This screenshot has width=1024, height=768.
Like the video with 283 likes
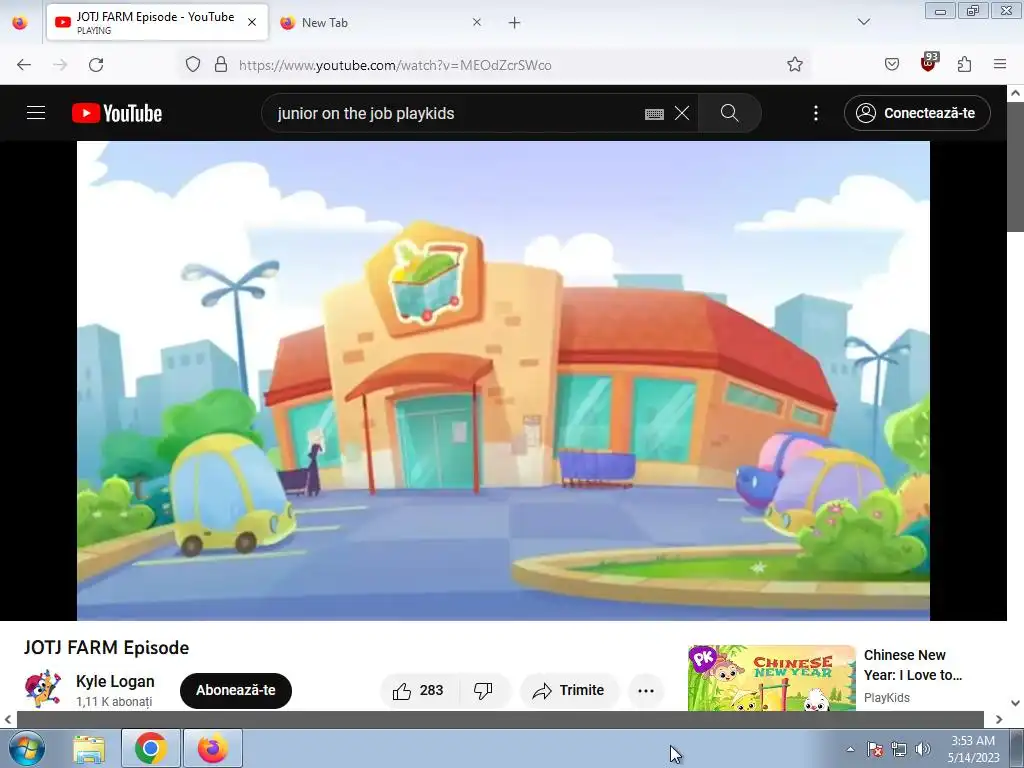pyautogui.click(x=419, y=690)
